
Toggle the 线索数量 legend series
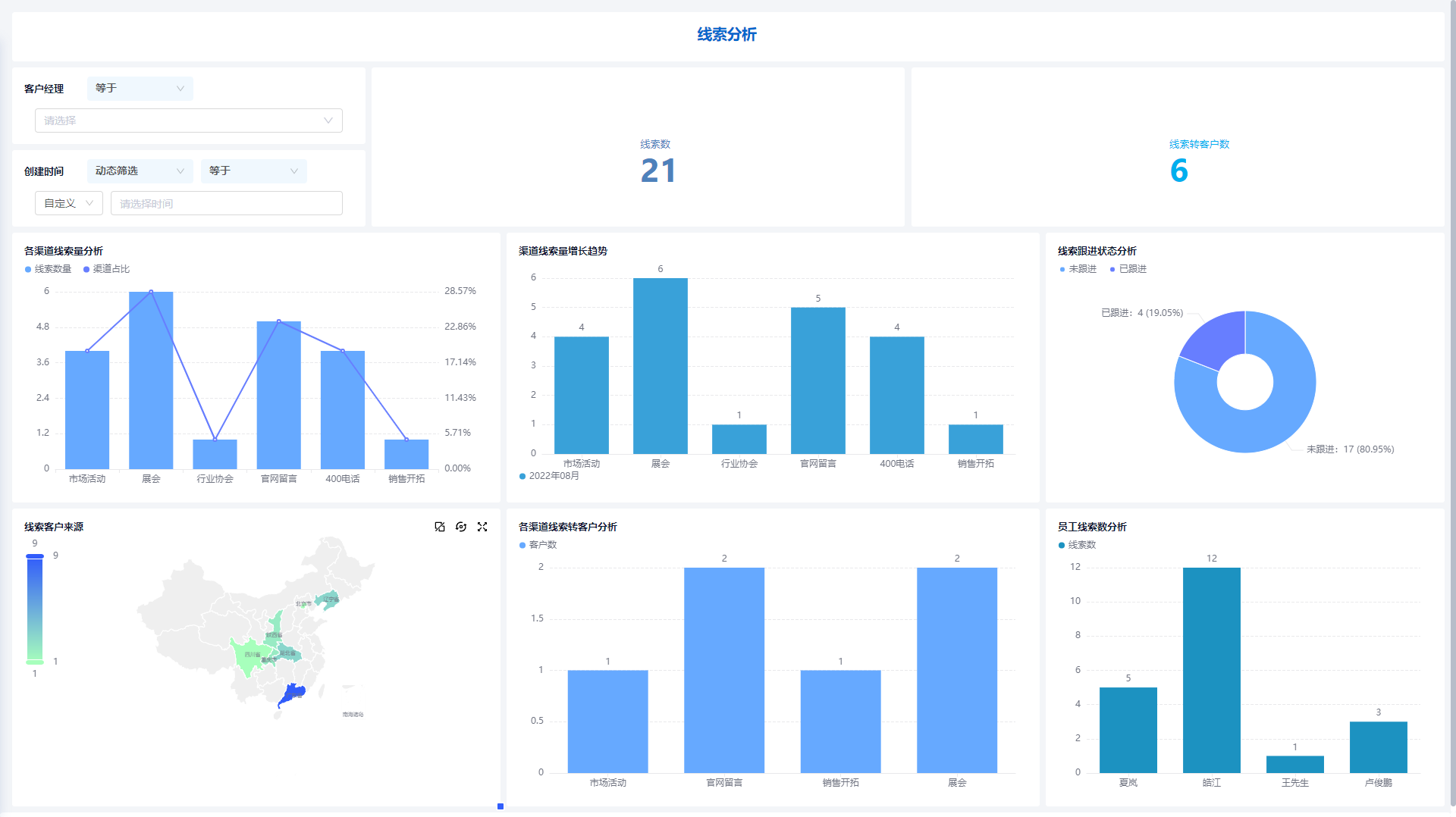[49, 269]
